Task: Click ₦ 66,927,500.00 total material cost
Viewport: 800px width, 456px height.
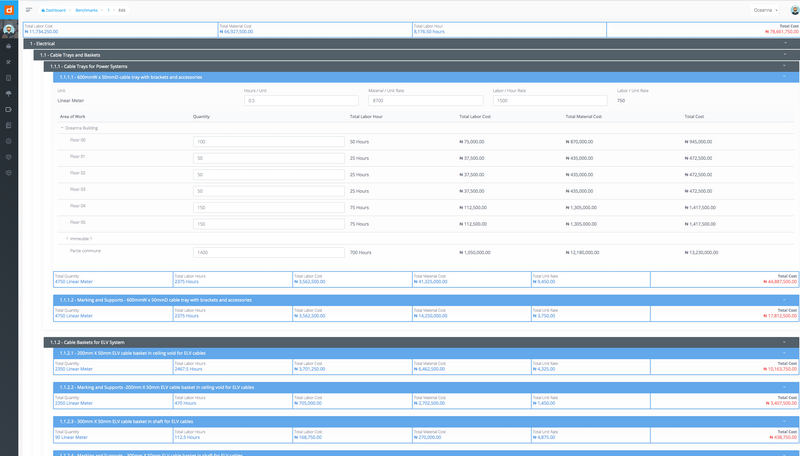Action: point(236,32)
